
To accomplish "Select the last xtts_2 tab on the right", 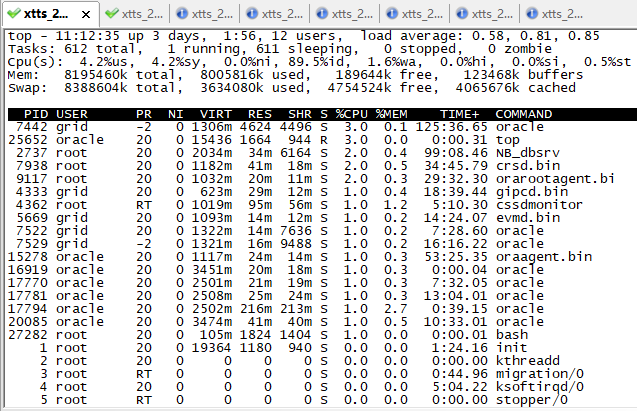I will (x=563, y=14).
